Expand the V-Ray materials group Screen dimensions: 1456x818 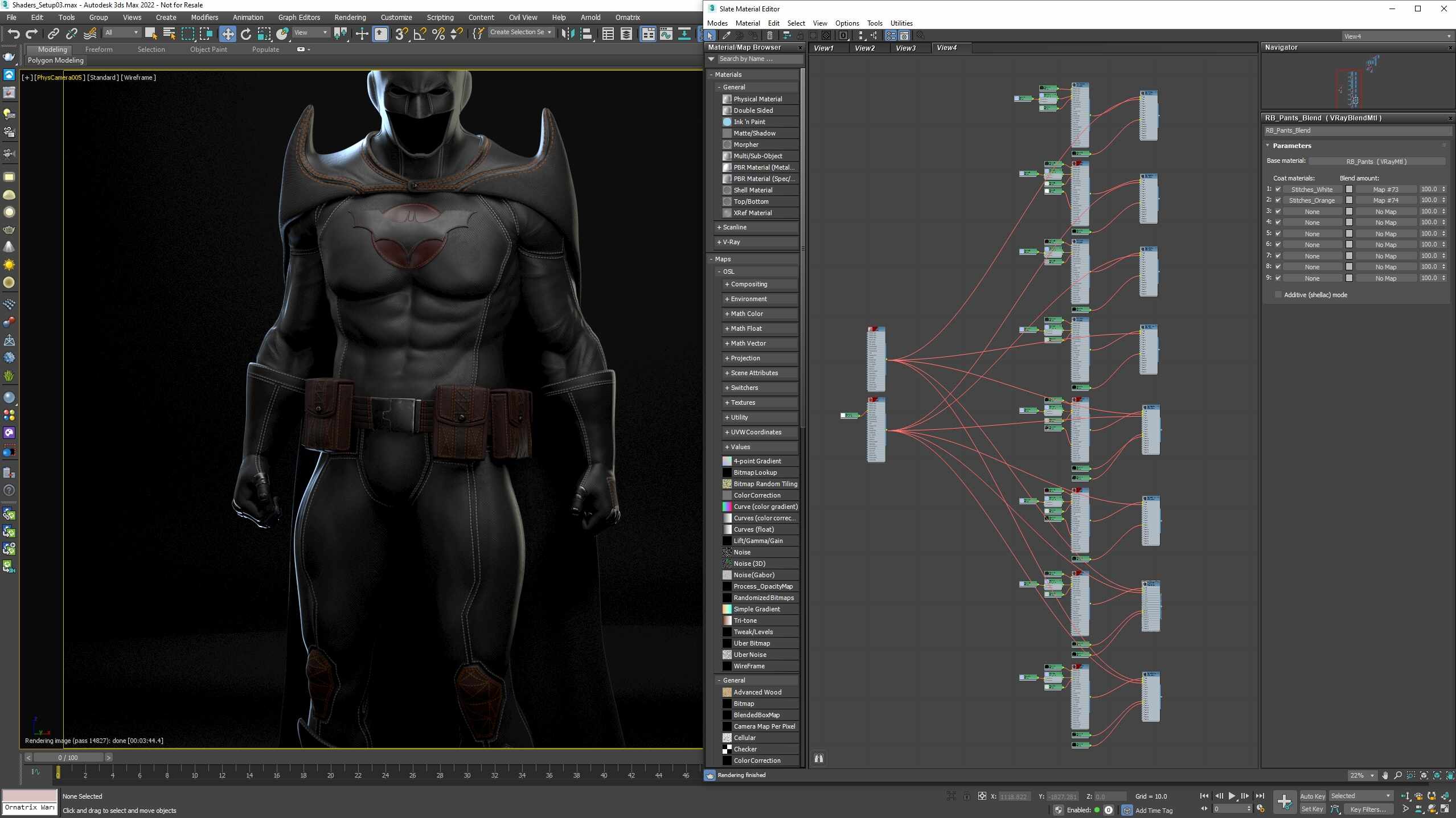pos(756,242)
